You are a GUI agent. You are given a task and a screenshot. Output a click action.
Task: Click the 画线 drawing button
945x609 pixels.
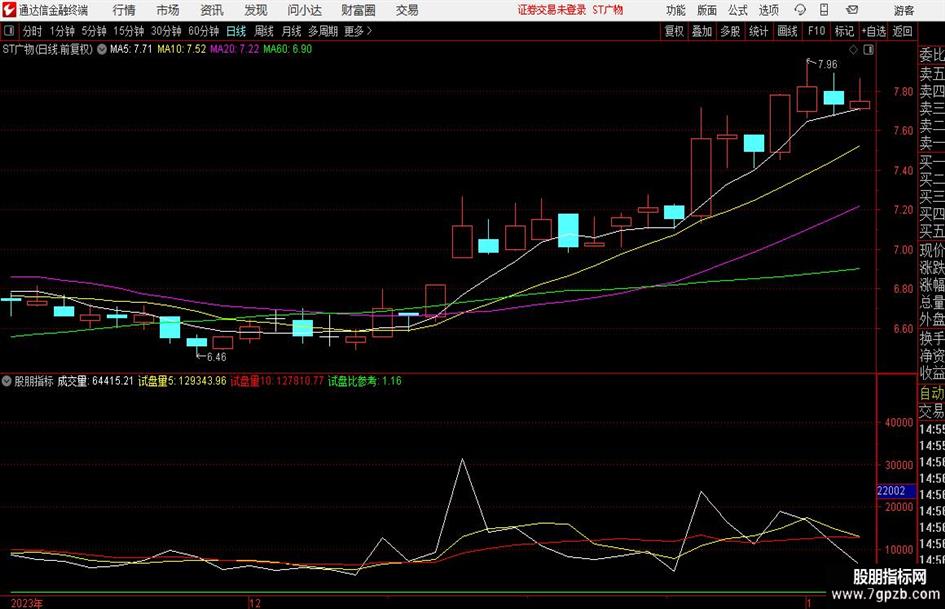pyautogui.click(x=788, y=31)
